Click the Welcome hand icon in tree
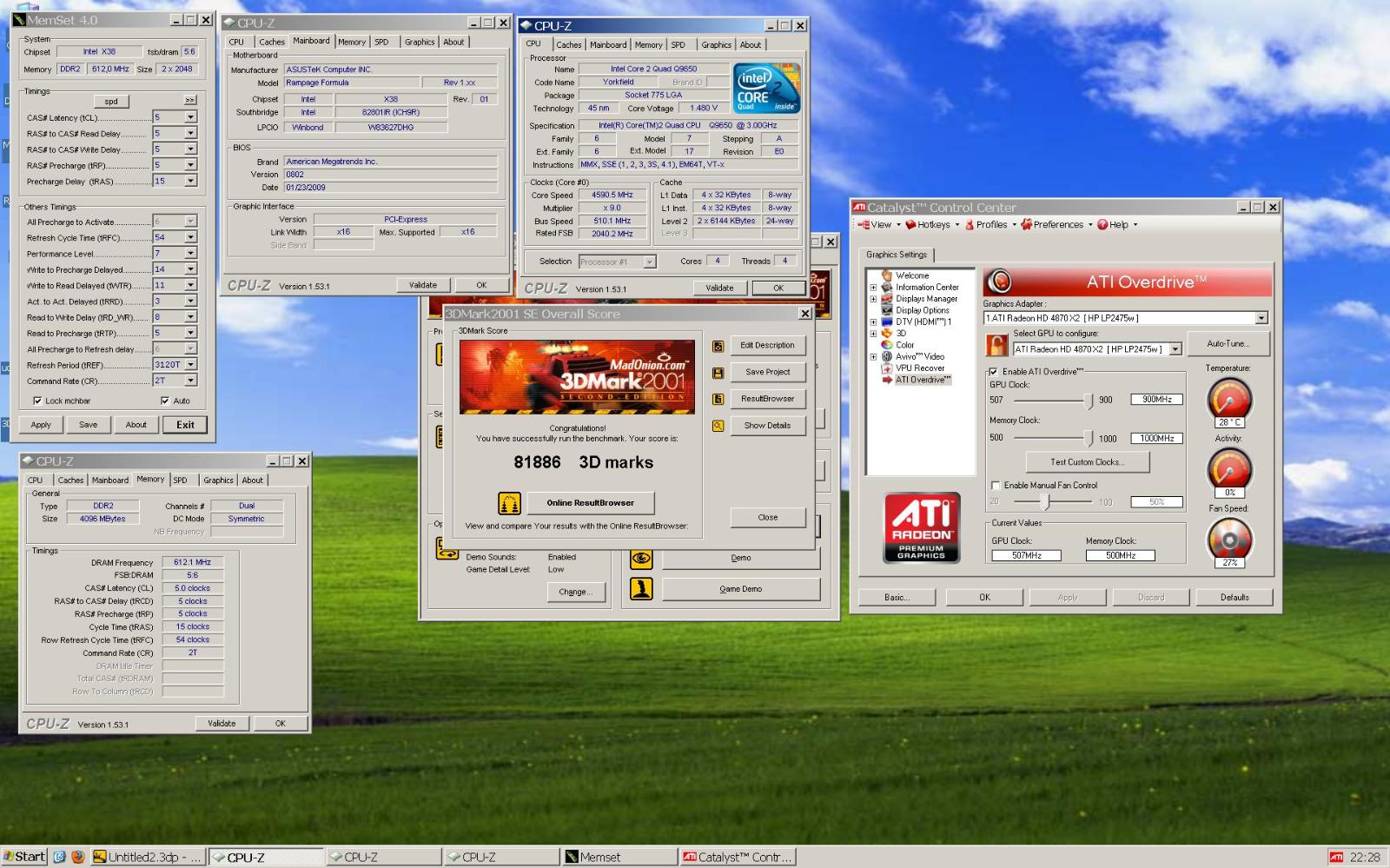 (x=887, y=275)
